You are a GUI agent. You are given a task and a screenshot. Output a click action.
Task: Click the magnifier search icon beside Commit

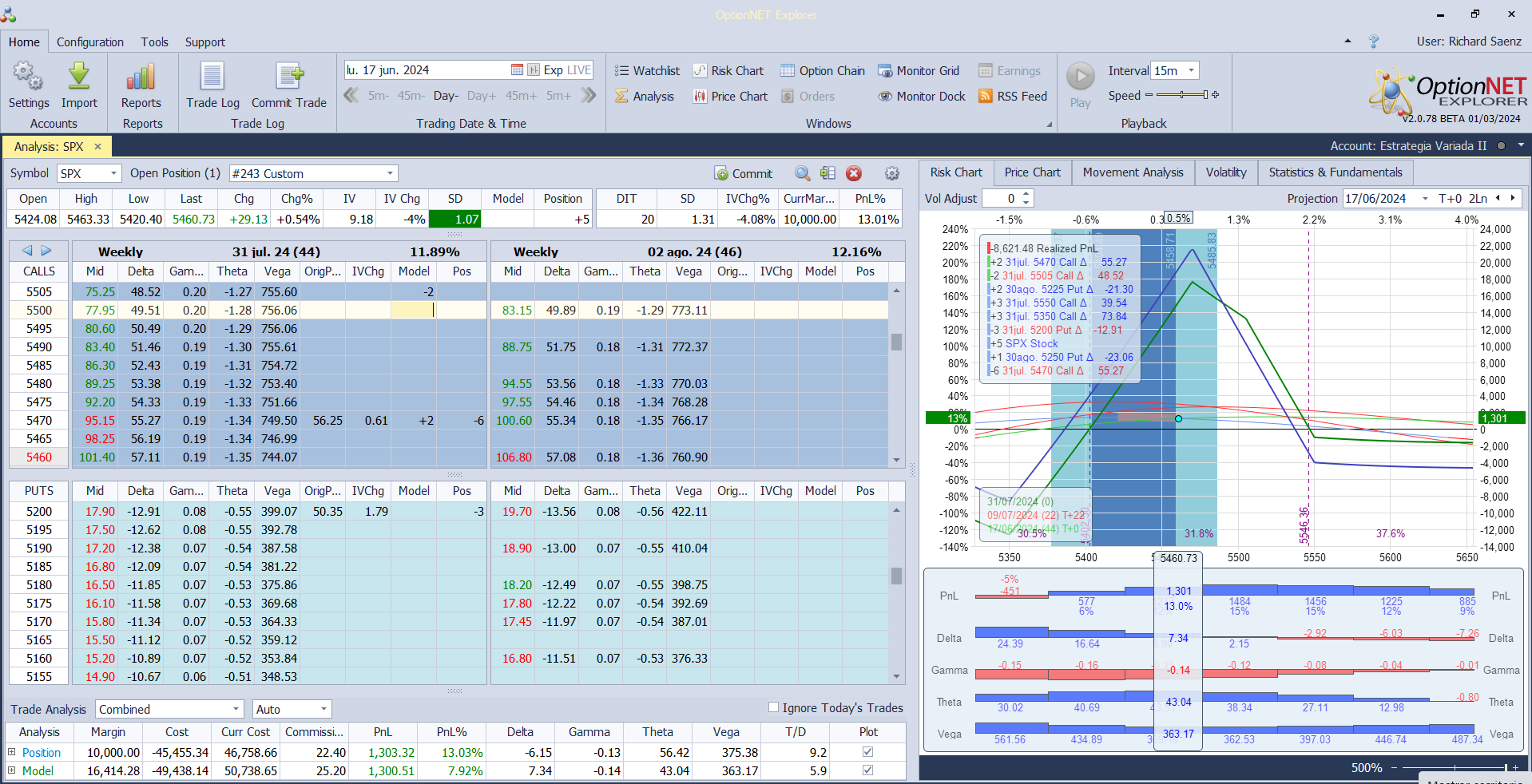(803, 173)
